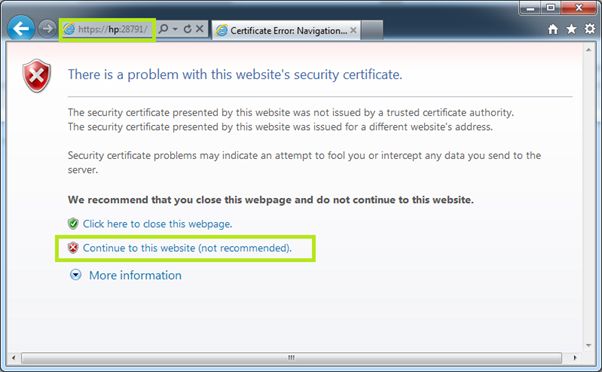Click the Internet Explorer icon in address bar
Screen dimensions: 602x372
tap(69, 29)
